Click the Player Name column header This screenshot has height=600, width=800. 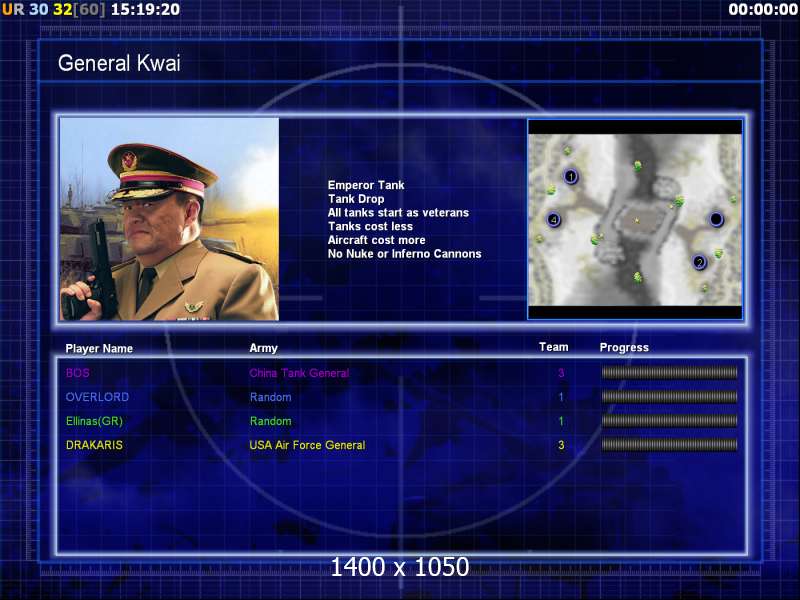point(99,348)
